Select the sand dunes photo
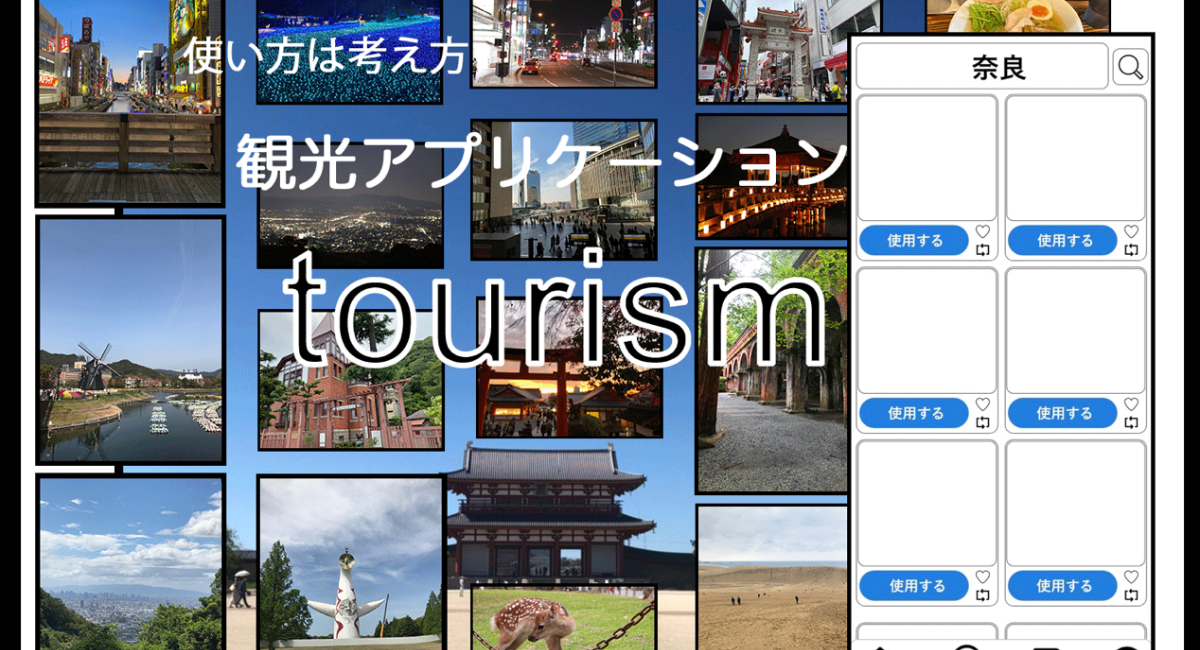 (771, 577)
